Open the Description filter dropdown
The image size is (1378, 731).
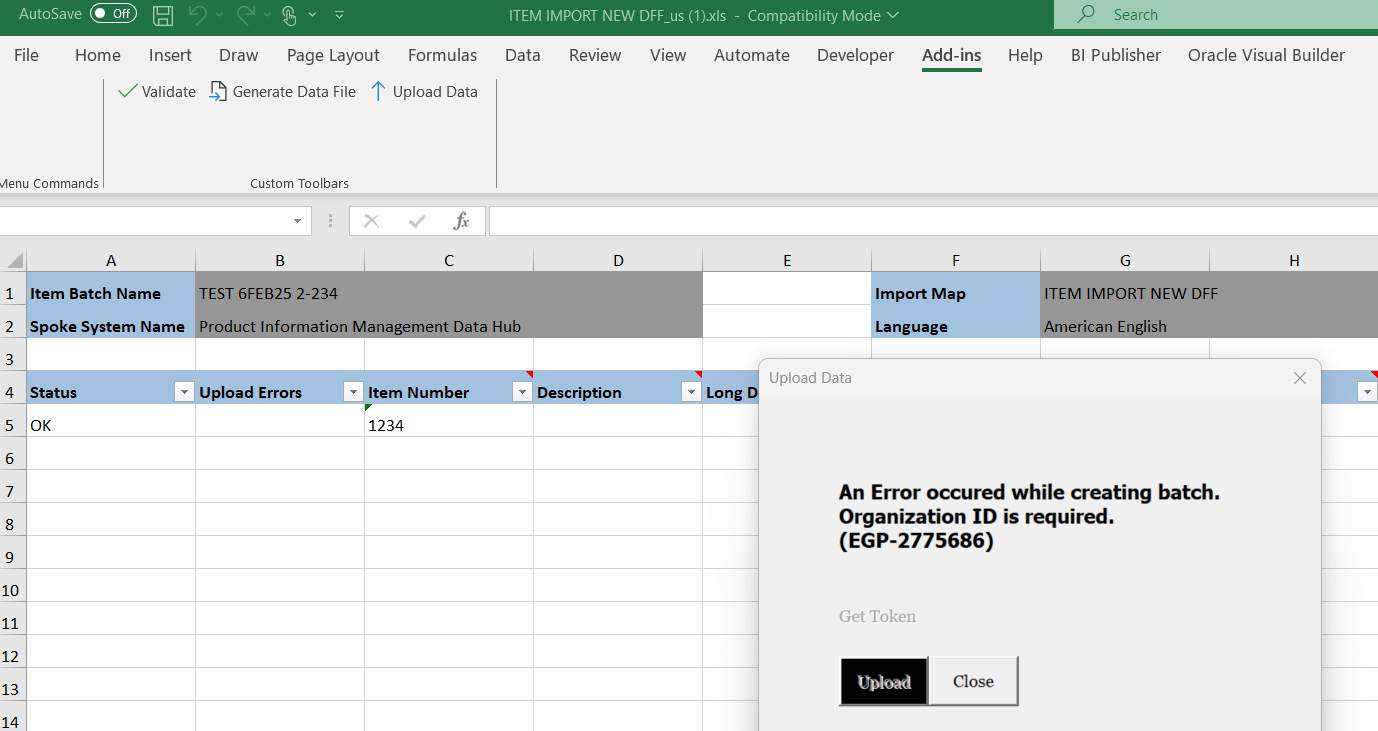[691, 392]
